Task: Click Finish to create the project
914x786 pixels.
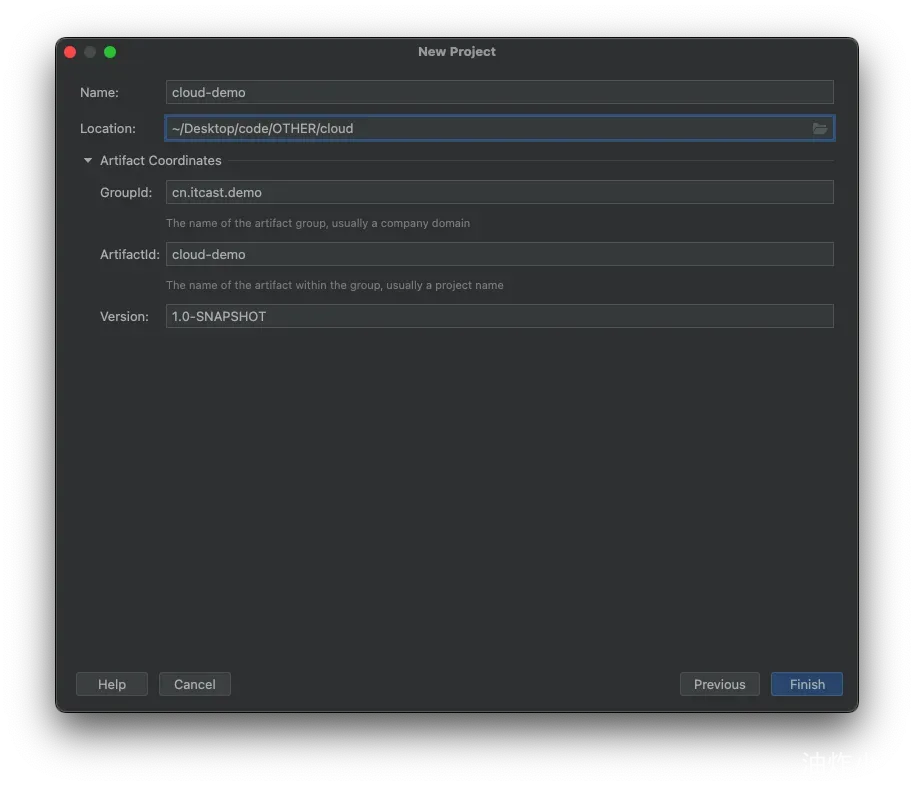Action: pos(807,684)
